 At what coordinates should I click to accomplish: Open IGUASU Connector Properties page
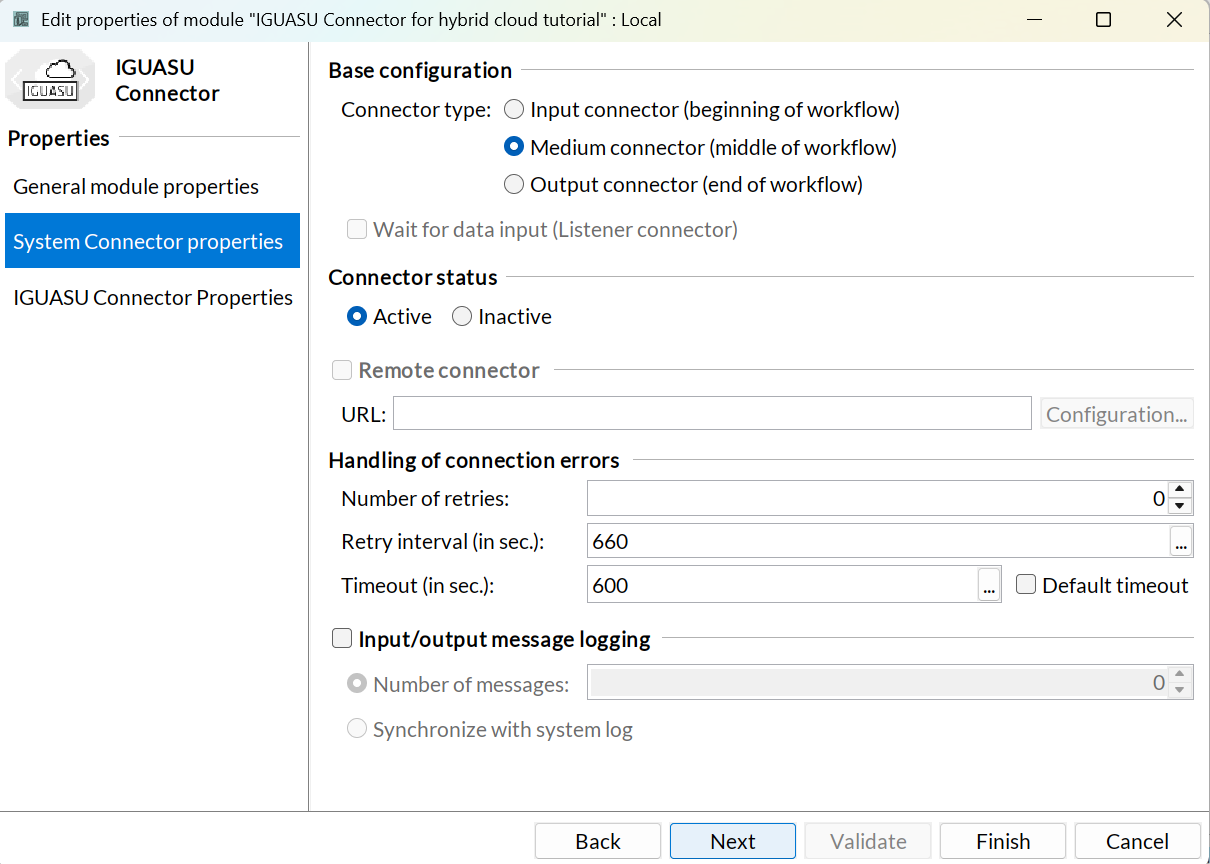[152, 298]
